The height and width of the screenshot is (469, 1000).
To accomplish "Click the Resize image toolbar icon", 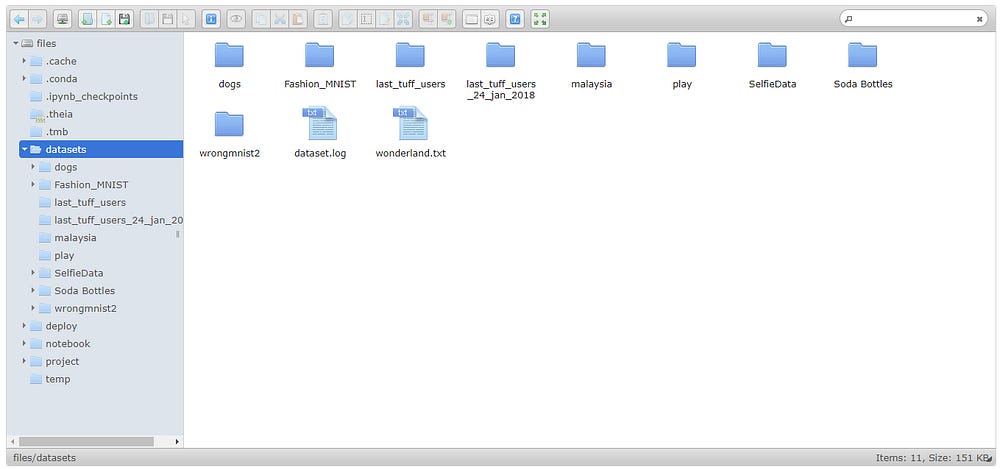I will [x=403, y=19].
